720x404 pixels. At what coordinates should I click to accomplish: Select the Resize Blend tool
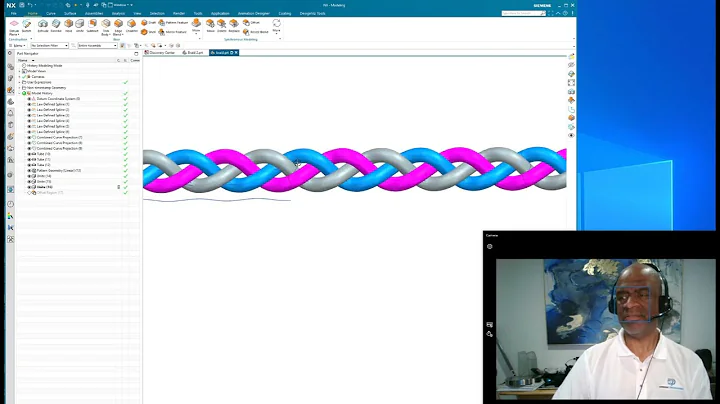pyautogui.click(x=255, y=32)
